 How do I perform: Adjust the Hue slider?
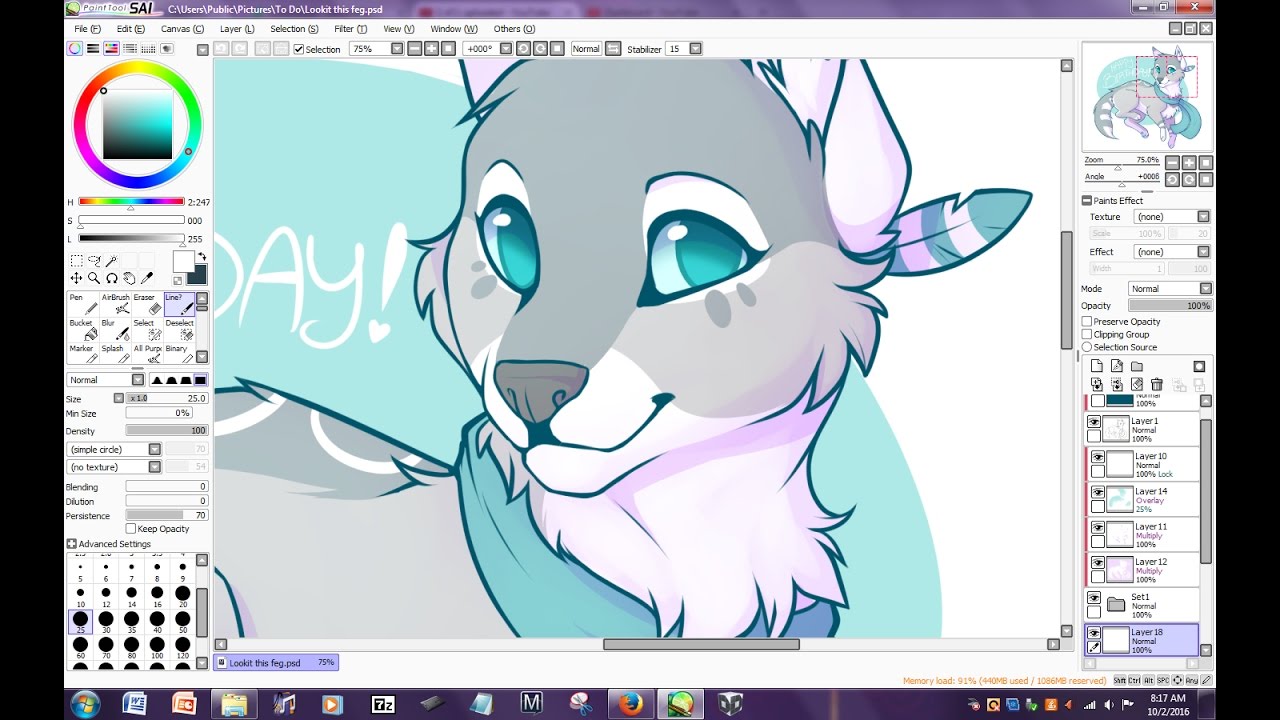(131, 202)
